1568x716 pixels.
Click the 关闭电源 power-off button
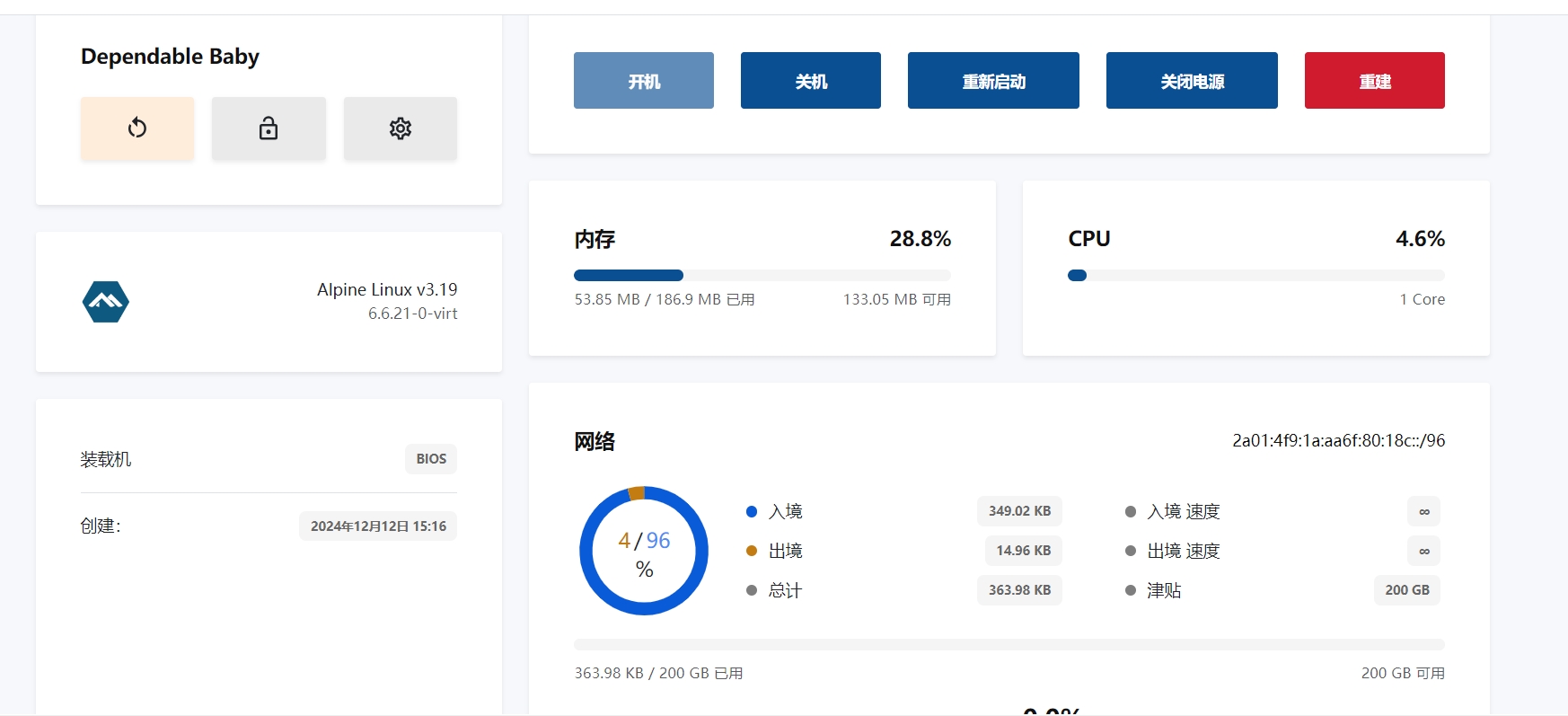1192,81
